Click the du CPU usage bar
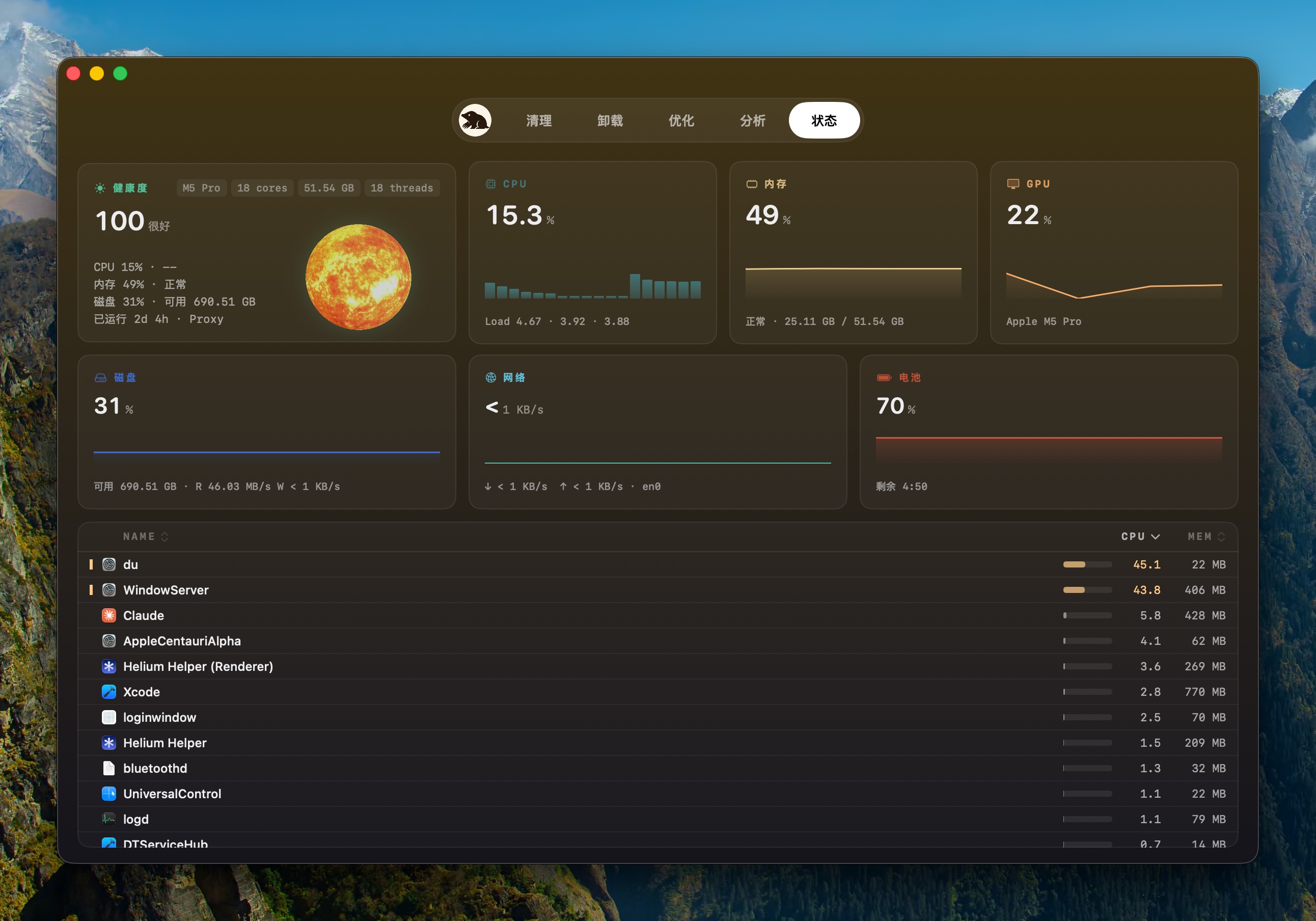 coord(1087,564)
